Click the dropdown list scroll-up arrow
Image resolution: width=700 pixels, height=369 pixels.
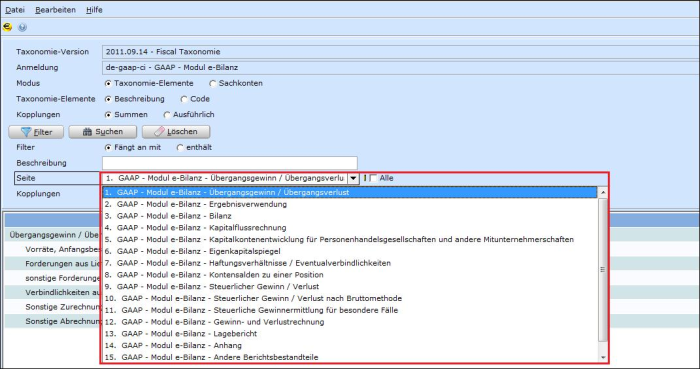pos(603,192)
